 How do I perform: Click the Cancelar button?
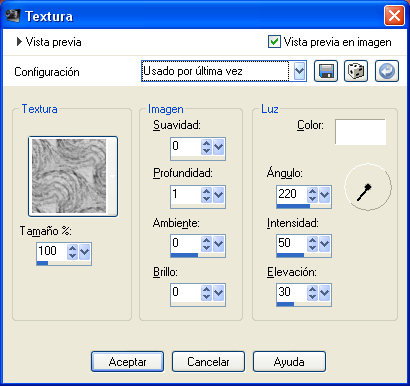[208, 362]
